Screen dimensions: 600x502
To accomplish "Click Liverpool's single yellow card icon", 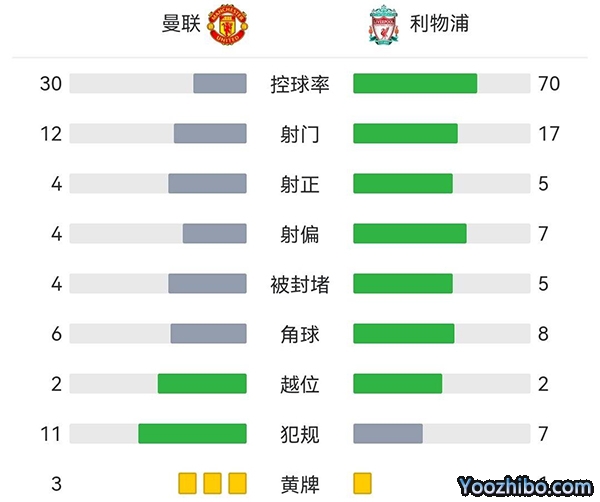I will (362, 484).
